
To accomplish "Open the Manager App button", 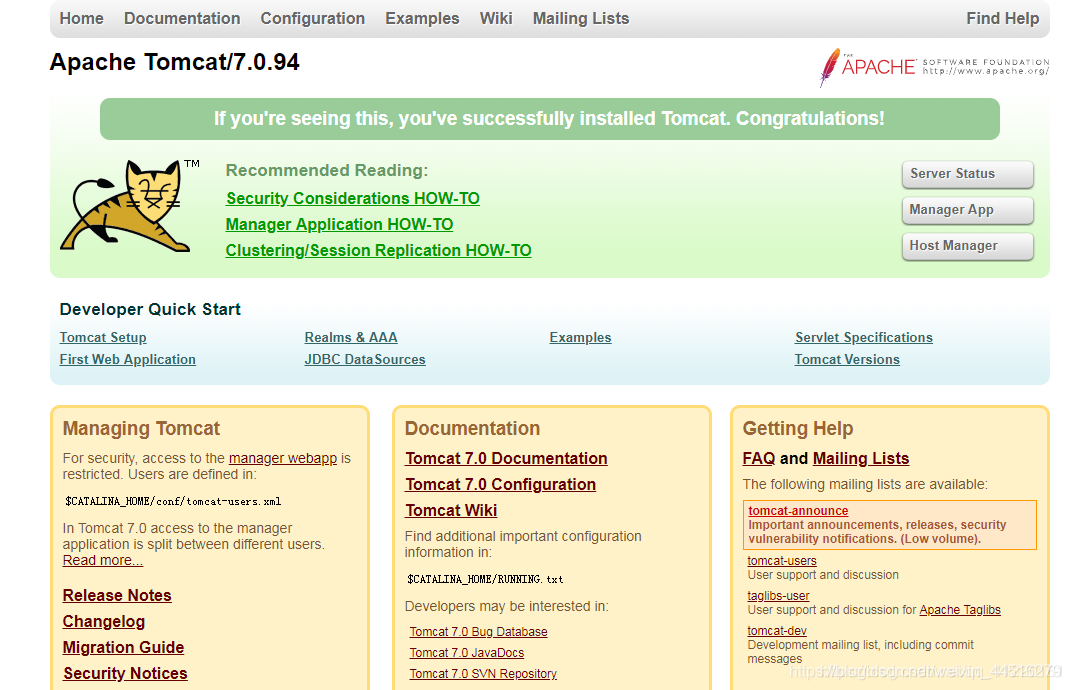I will click(967, 210).
